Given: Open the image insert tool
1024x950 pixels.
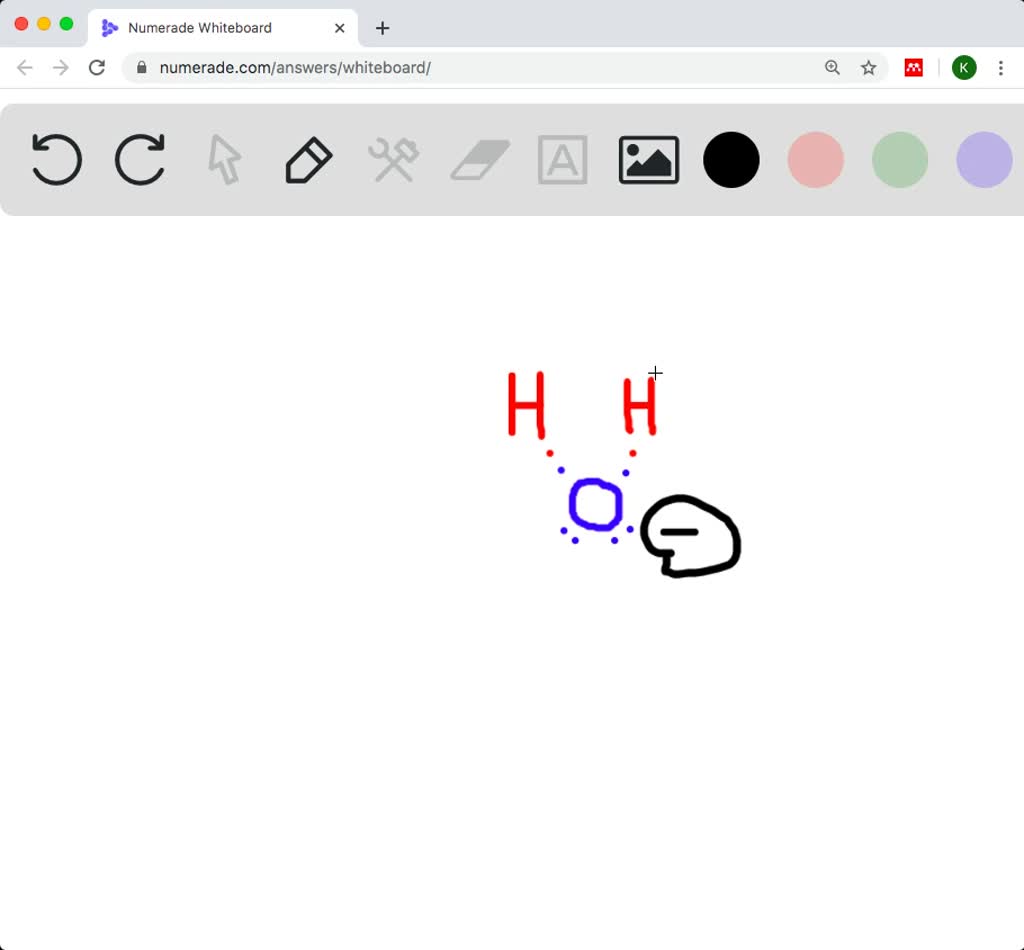Looking at the screenshot, I should click(x=648, y=159).
